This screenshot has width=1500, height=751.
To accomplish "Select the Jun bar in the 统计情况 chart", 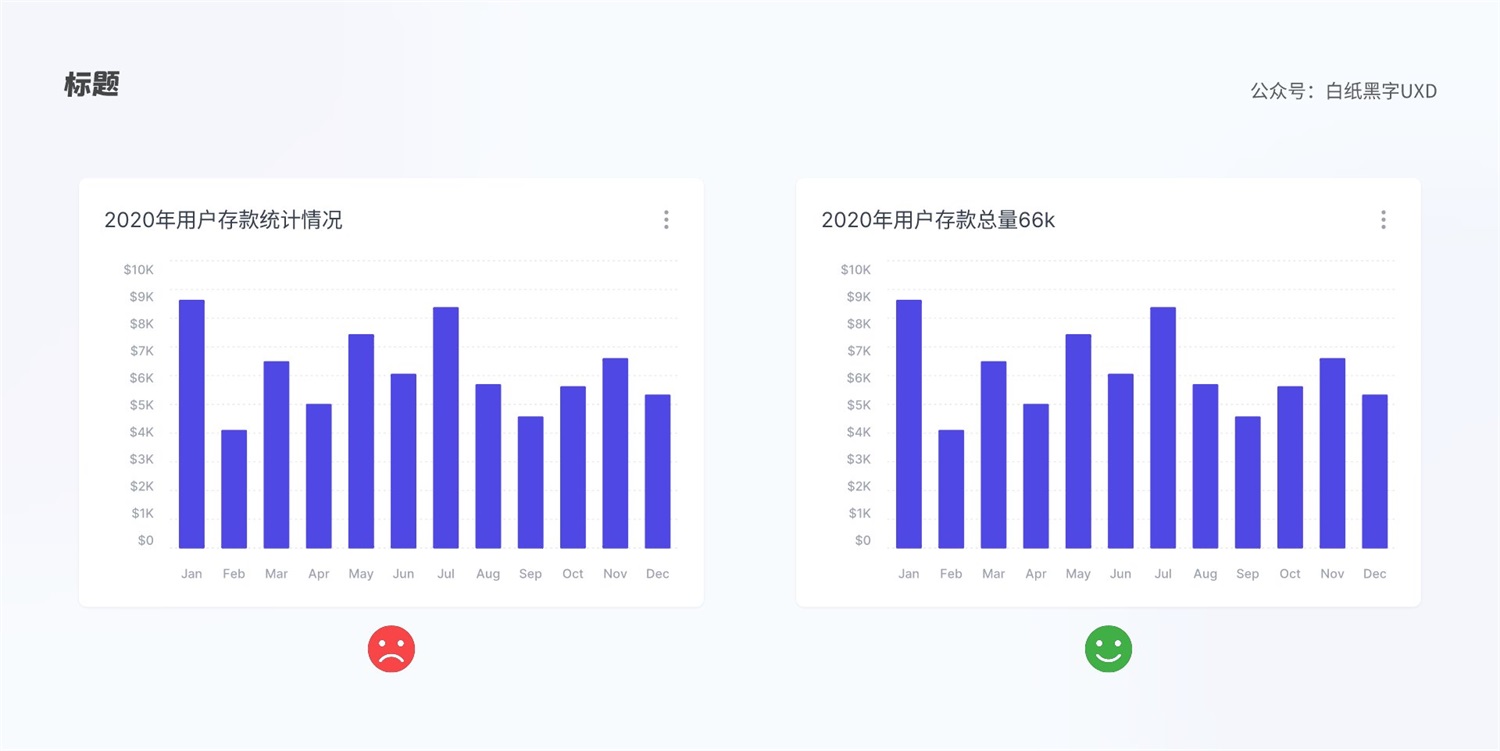I will point(404,461).
